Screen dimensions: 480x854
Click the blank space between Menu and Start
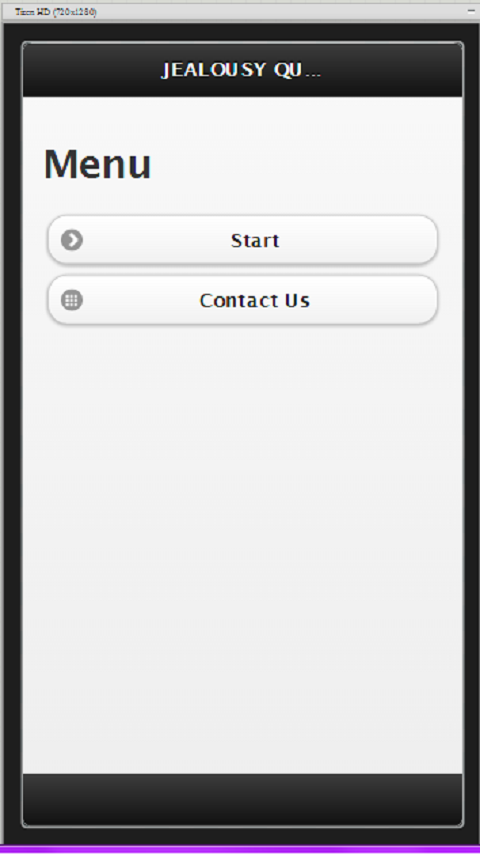click(x=242, y=200)
